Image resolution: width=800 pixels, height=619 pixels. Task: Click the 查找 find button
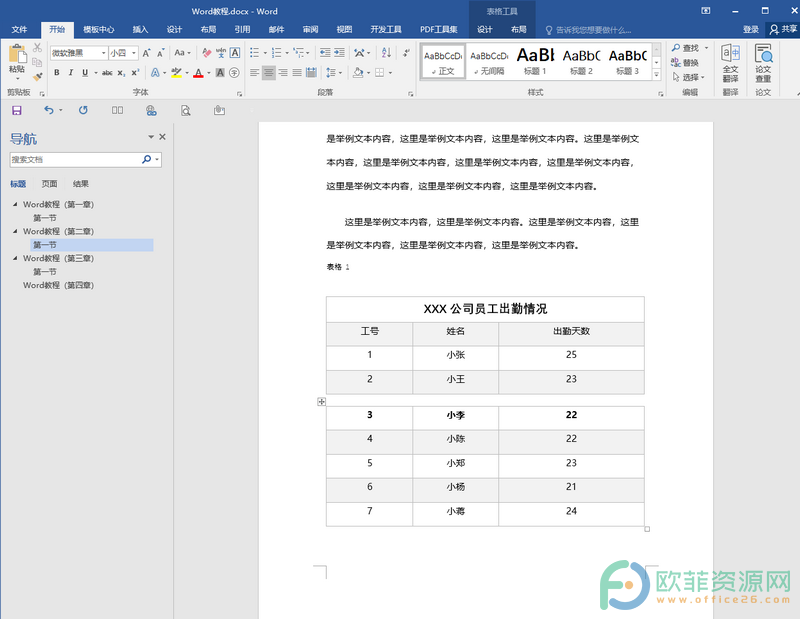click(x=686, y=48)
